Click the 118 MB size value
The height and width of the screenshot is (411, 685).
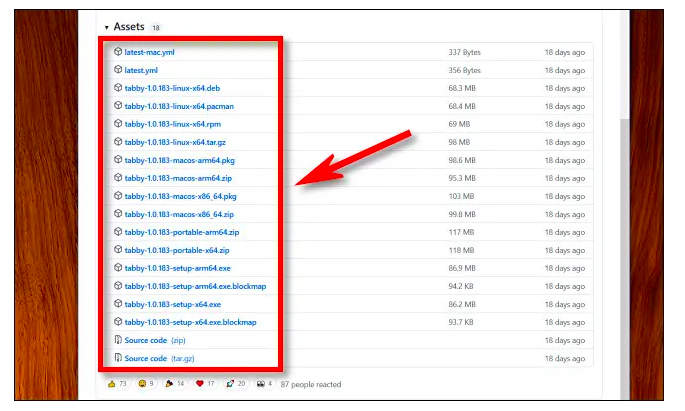pyautogui.click(x=461, y=251)
